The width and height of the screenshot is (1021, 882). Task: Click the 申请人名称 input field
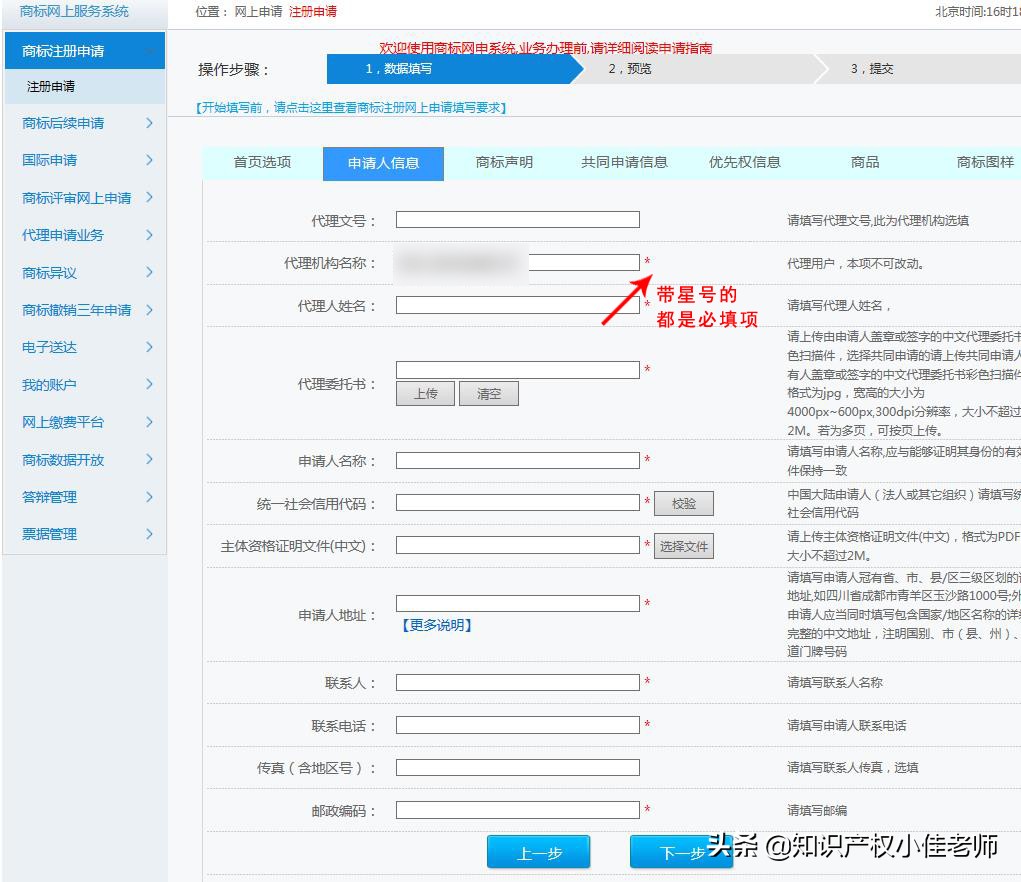point(517,461)
